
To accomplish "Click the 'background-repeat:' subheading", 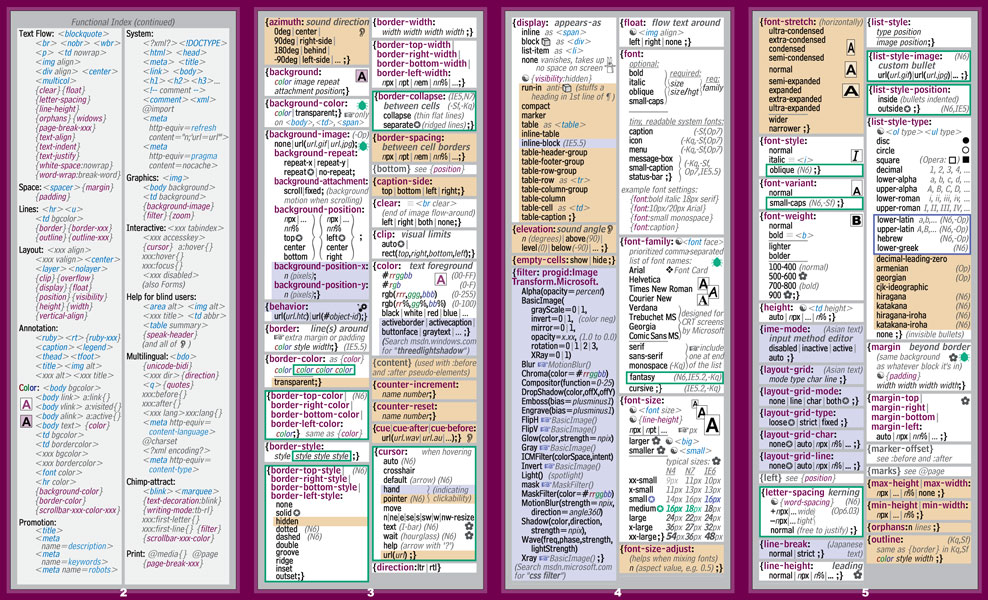I will pyautogui.click(x=316, y=153).
